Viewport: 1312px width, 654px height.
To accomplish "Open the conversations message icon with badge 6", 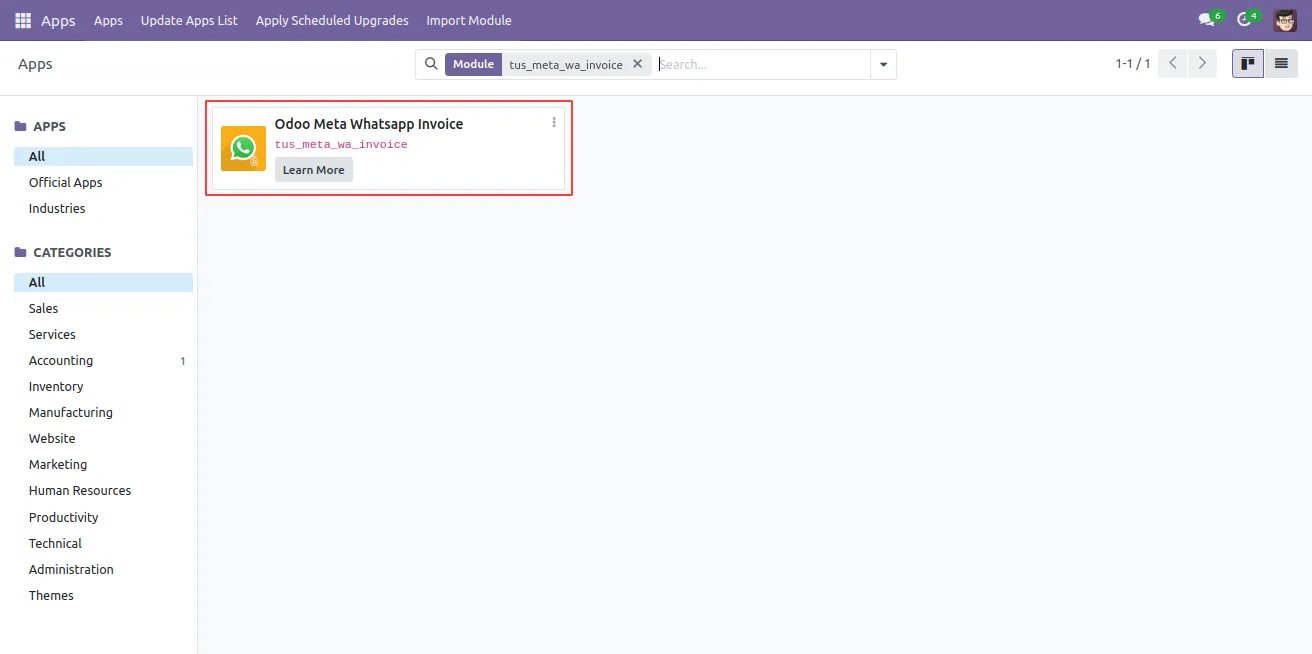I will click(x=1209, y=19).
